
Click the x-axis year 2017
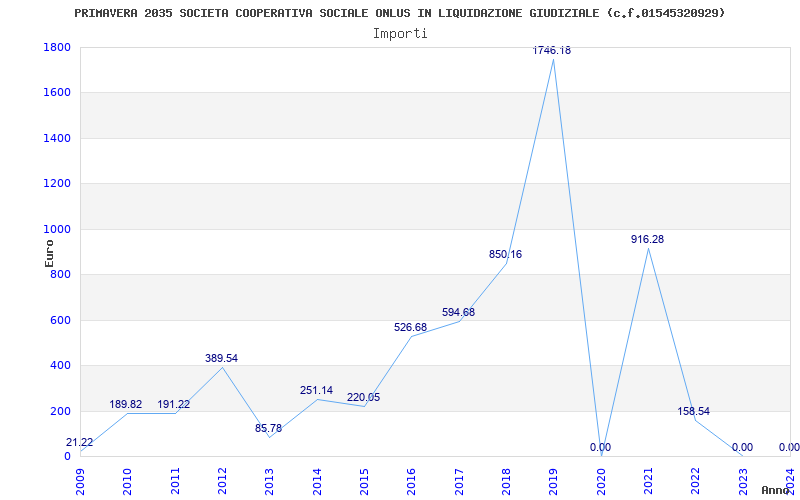[x=459, y=482]
